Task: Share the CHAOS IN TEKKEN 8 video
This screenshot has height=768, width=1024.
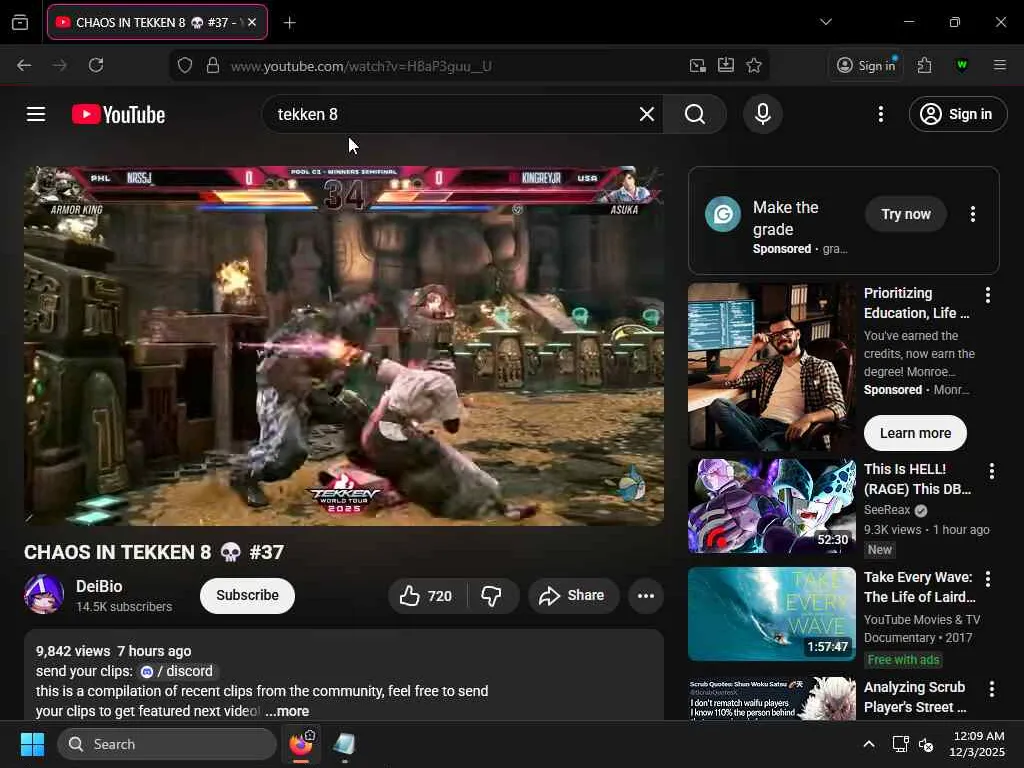Action: click(573, 596)
